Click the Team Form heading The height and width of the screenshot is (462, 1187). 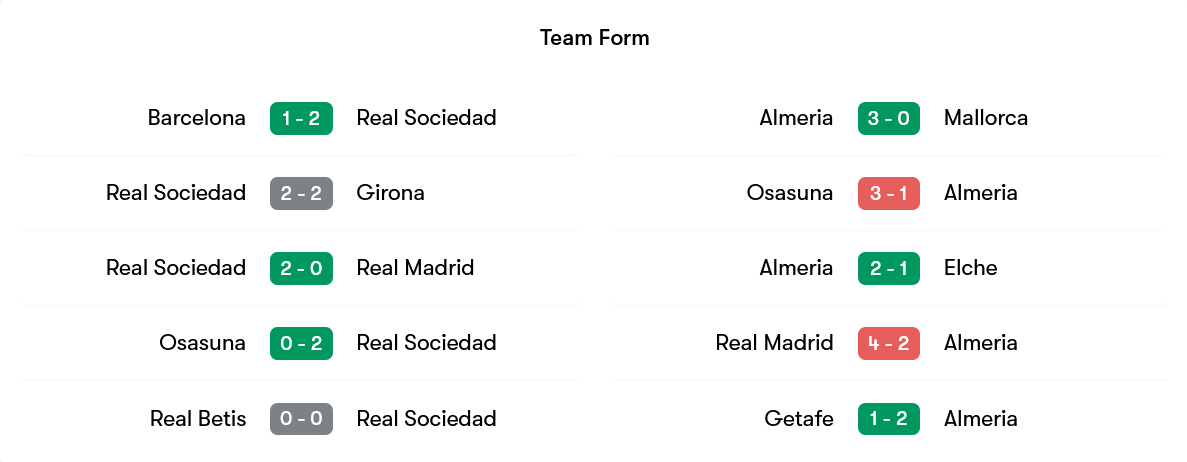click(594, 38)
